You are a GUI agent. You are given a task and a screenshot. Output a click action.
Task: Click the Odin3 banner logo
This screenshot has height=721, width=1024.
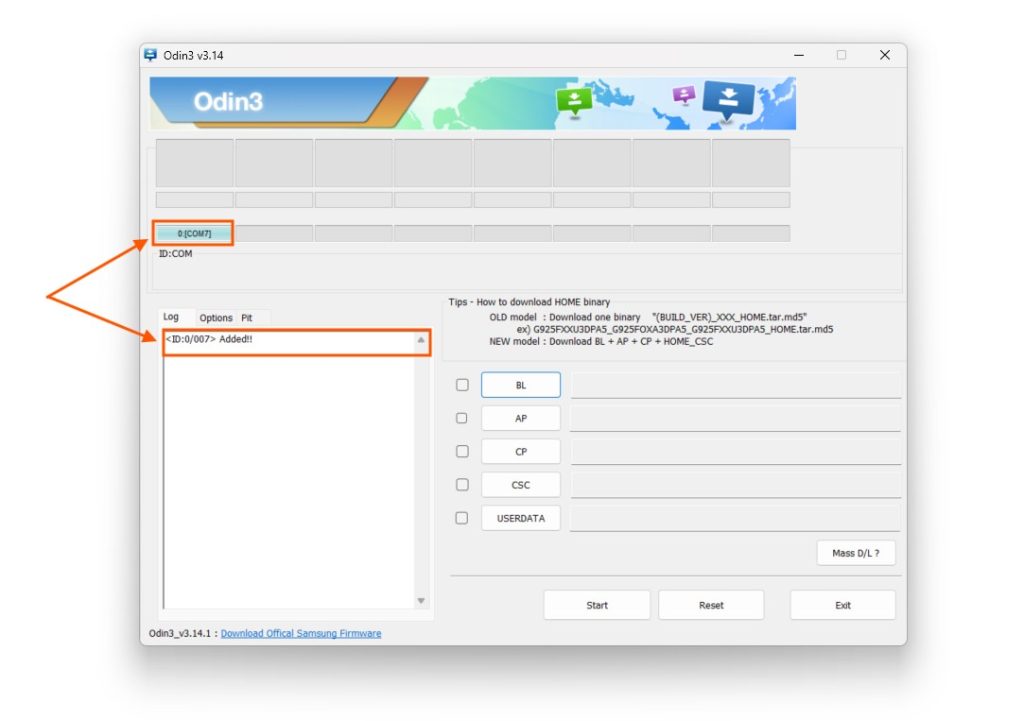(228, 101)
